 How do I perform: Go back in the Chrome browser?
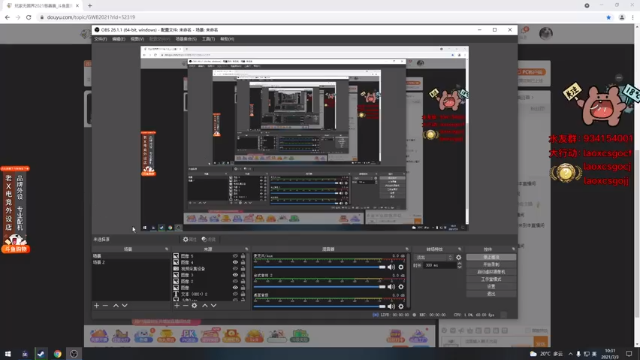7,17
